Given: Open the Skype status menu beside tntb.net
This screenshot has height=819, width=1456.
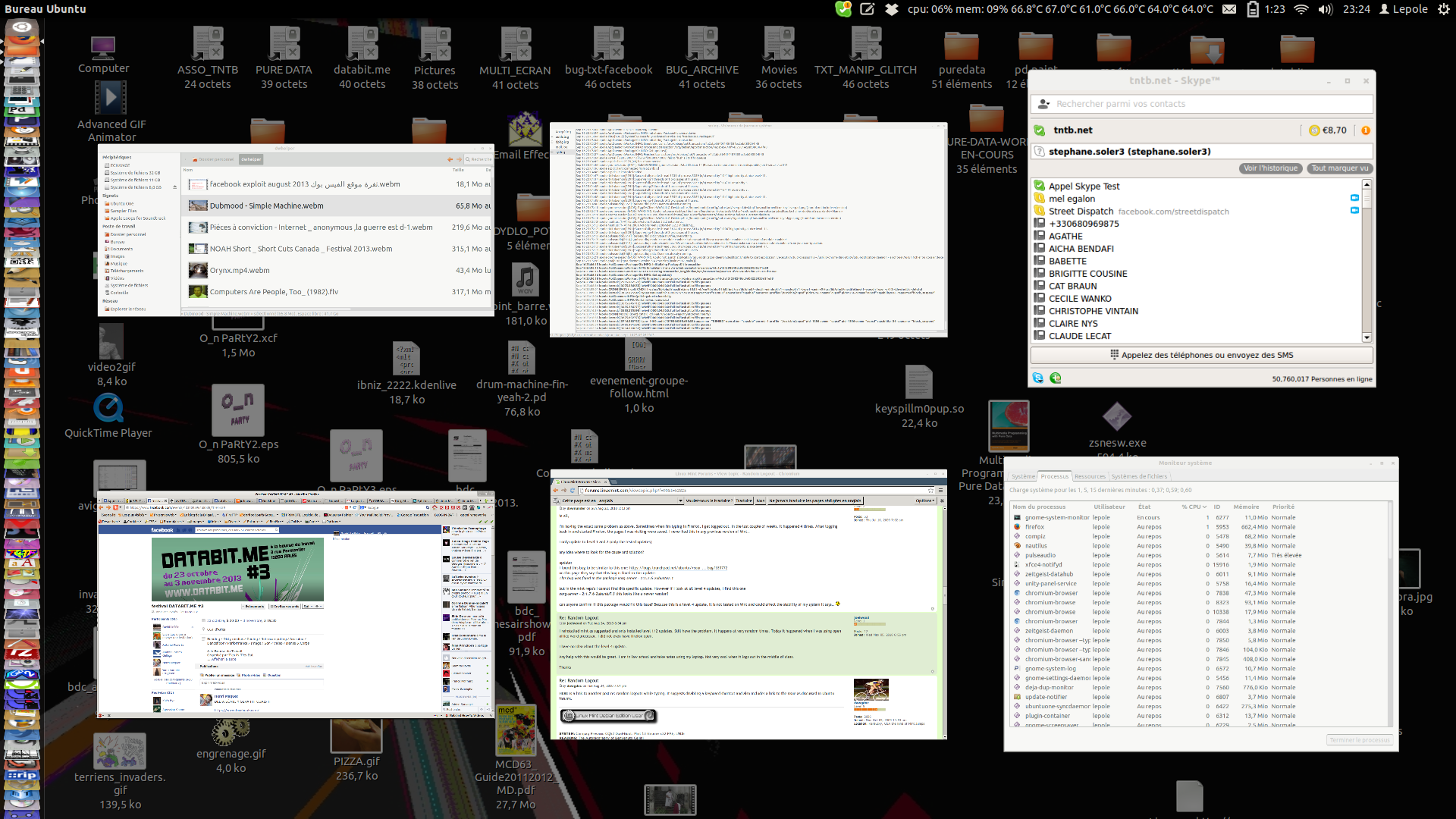Looking at the screenshot, I should 1040,130.
